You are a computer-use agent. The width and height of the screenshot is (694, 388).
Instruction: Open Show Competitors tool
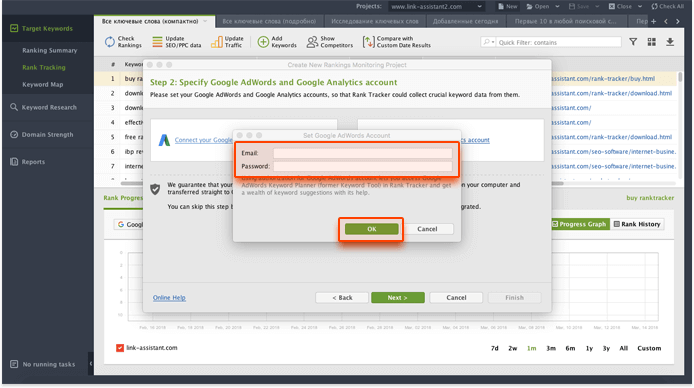coord(330,42)
